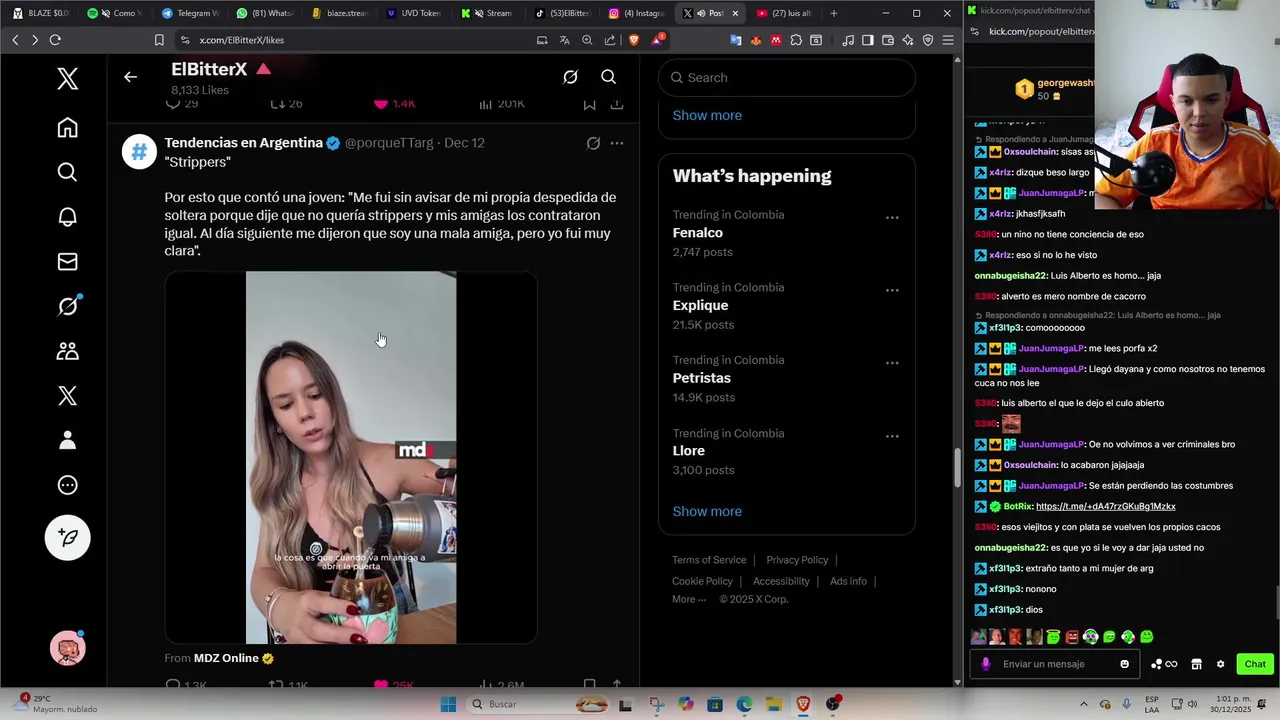Open the Terms of Service link
The width and height of the screenshot is (1280, 720).
[x=709, y=560]
